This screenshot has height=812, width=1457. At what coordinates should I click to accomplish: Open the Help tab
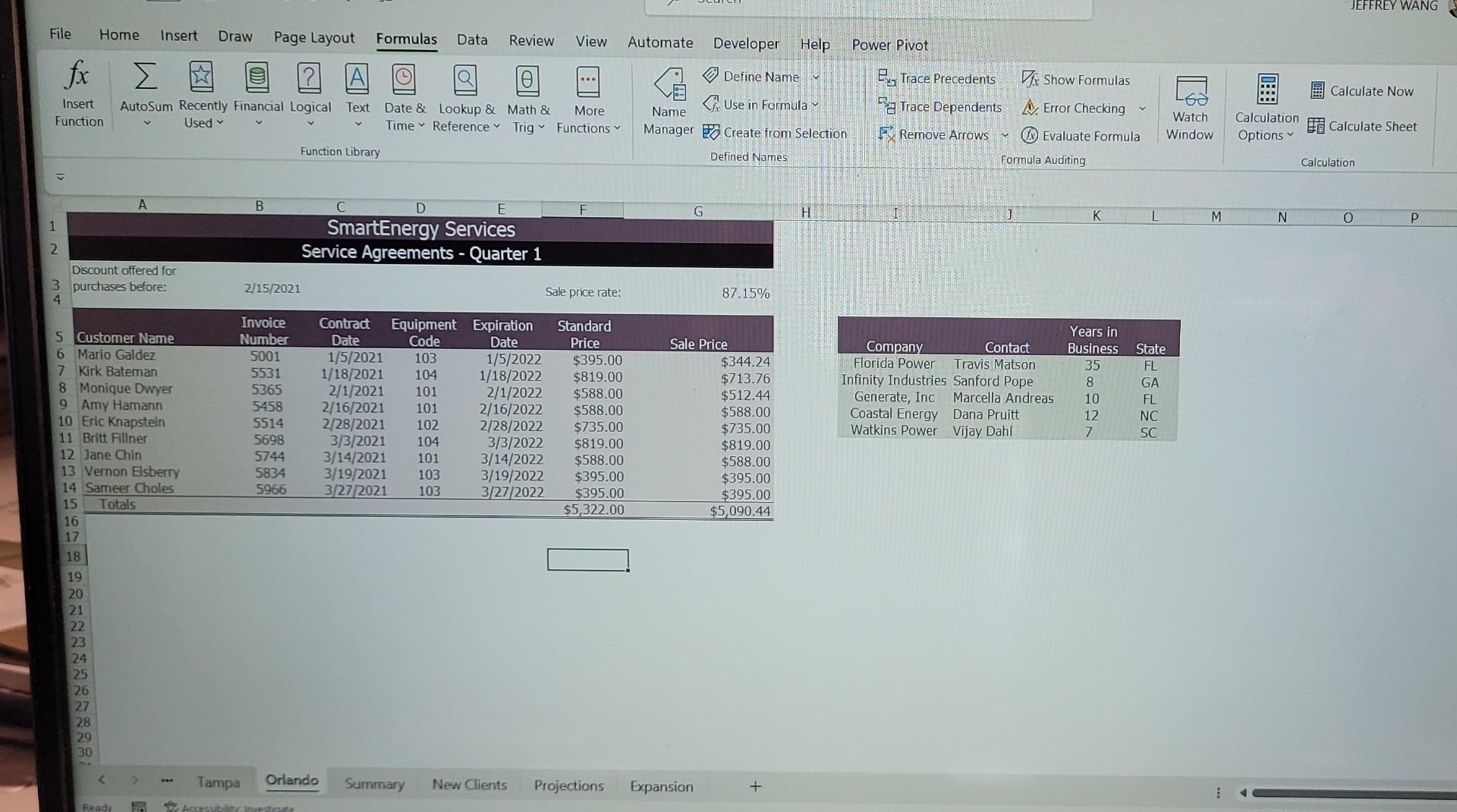815,44
